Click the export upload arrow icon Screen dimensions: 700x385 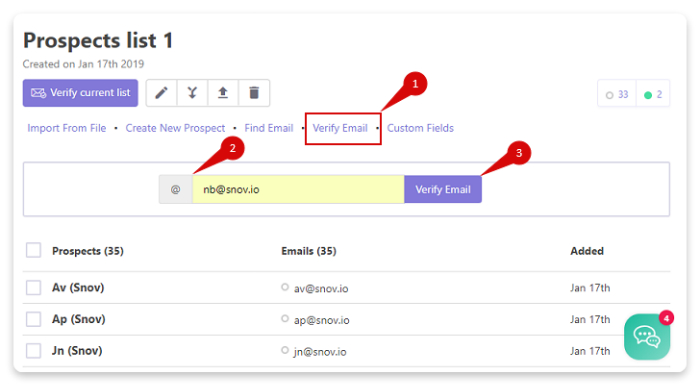coord(223,93)
